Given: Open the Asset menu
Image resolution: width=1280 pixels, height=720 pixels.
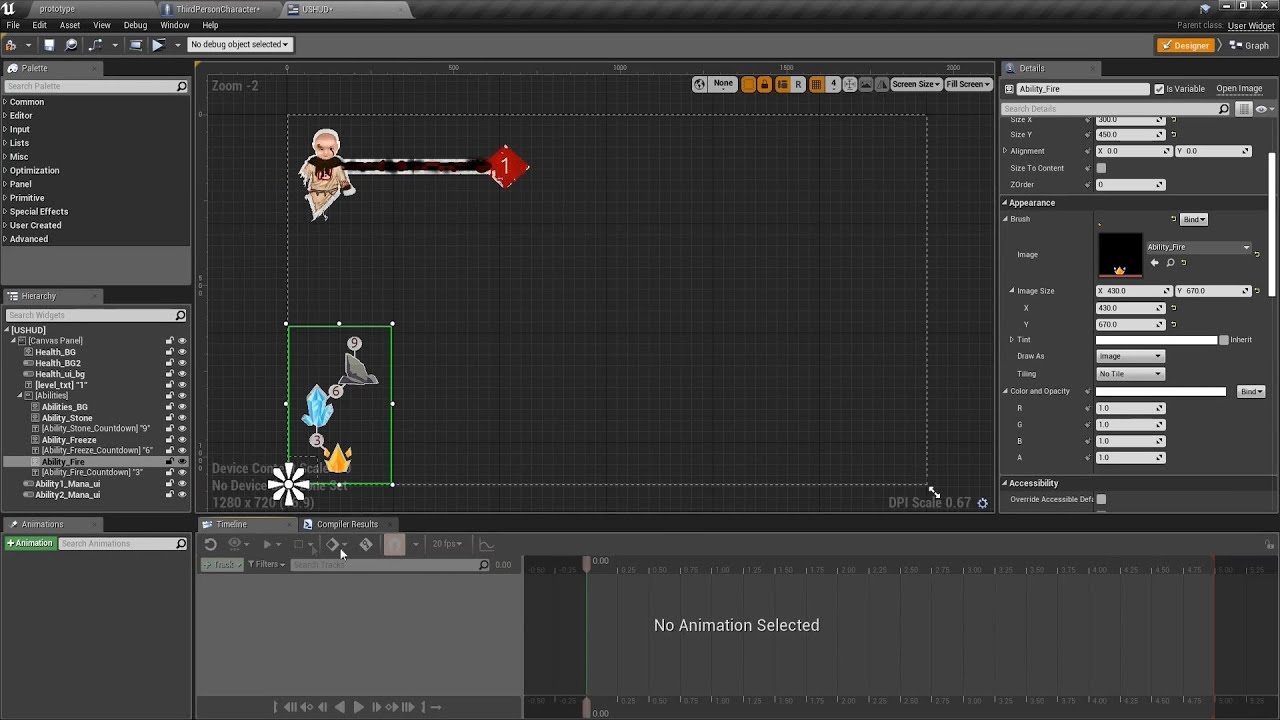Looking at the screenshot, I should [70, 25].
